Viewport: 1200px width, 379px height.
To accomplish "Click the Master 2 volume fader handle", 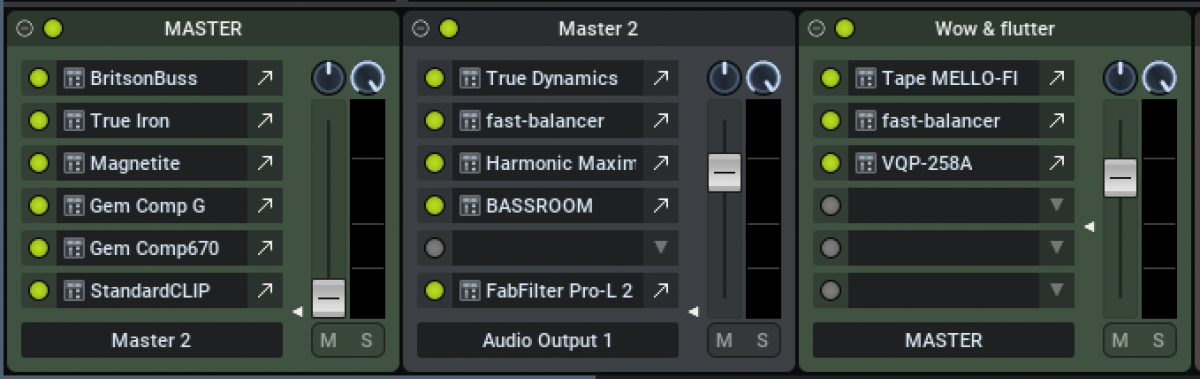I will point(725,172).
